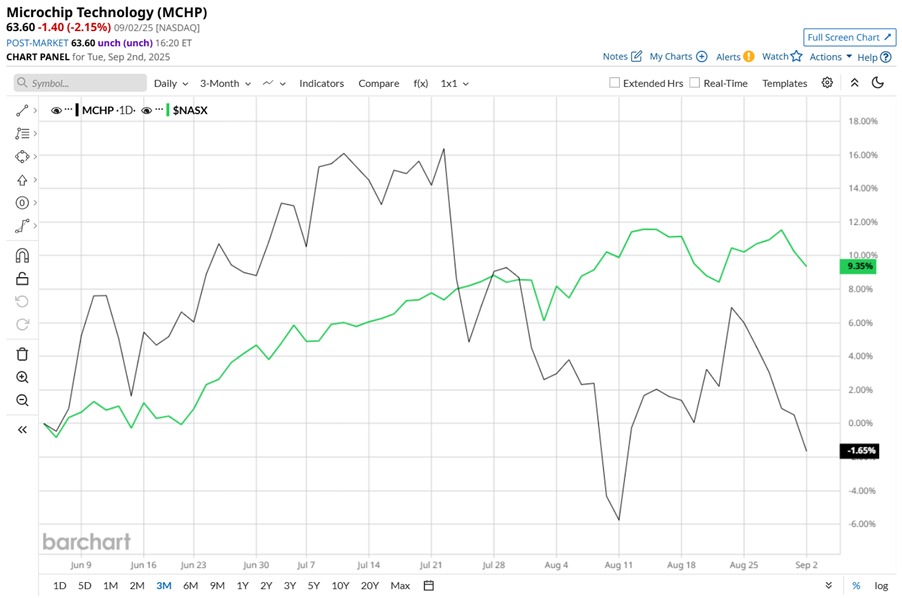Click the redo arrow icon
This screenshot has width=902, height=598.
[x=22, y=324]
